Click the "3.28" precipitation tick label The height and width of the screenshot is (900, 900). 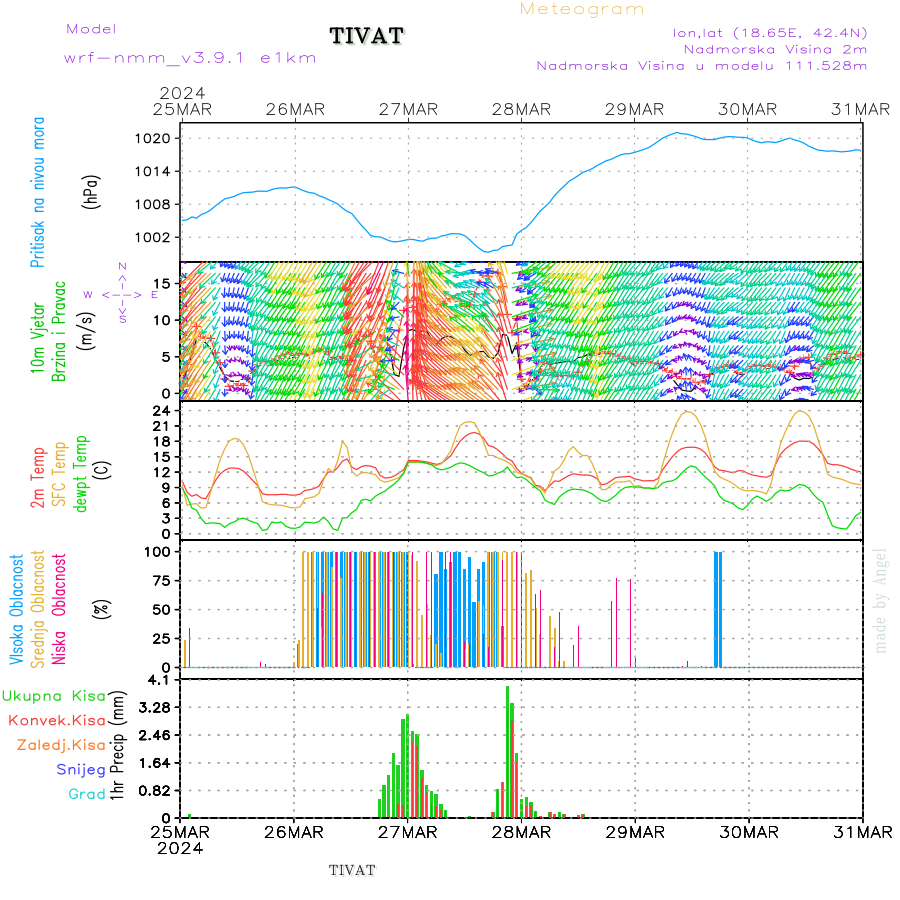(155, 708)
